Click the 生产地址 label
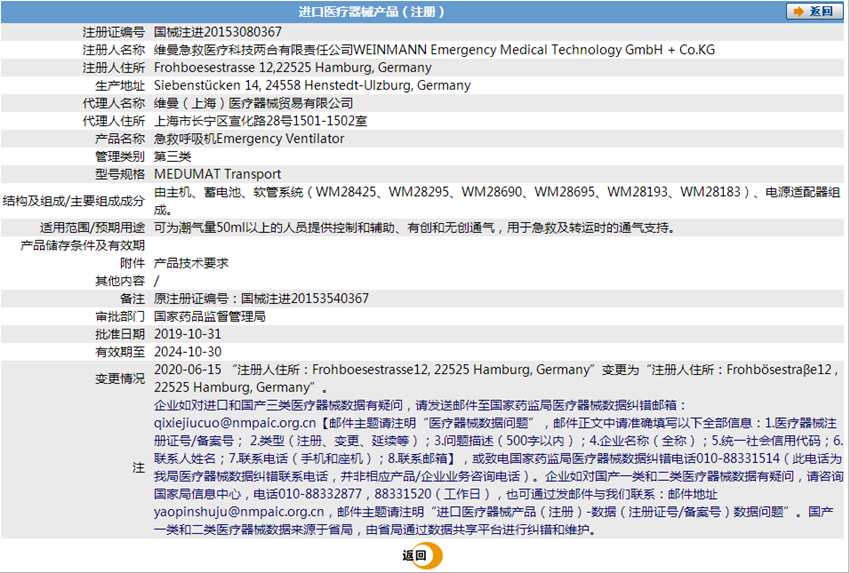 pyautogui.click(x=120, y=86)
